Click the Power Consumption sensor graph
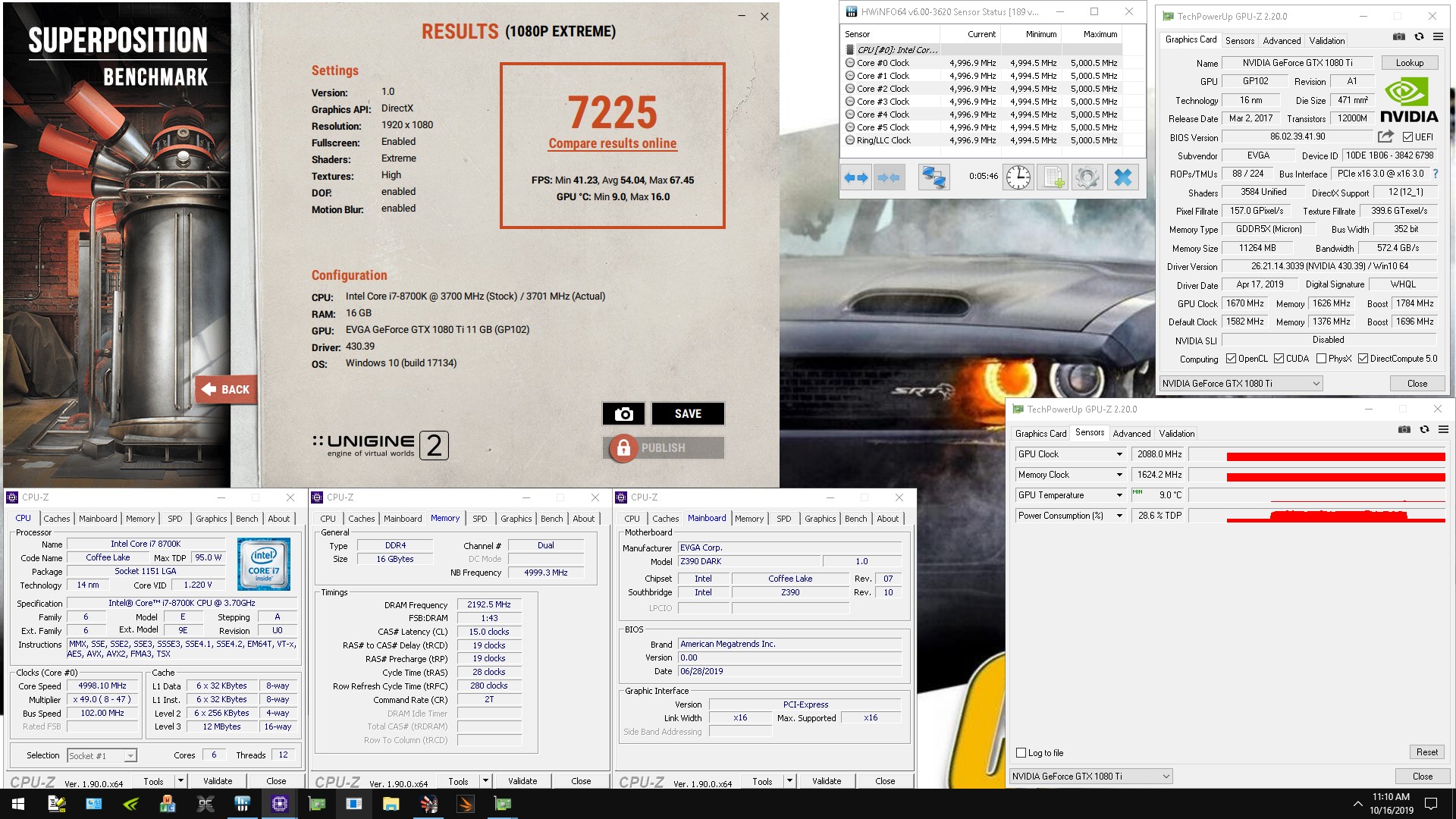Screen dimensions: 1456x819 pos(1316,516)
